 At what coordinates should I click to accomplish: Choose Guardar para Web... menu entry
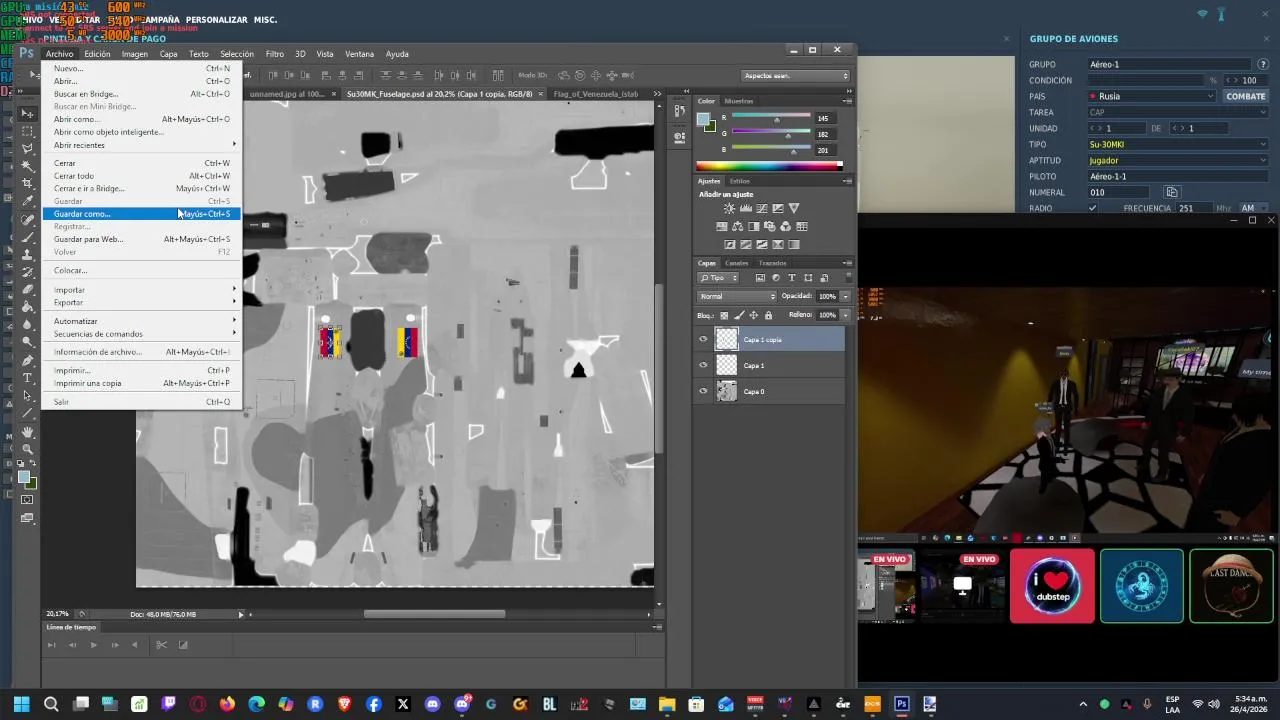[x=141, y=239]
